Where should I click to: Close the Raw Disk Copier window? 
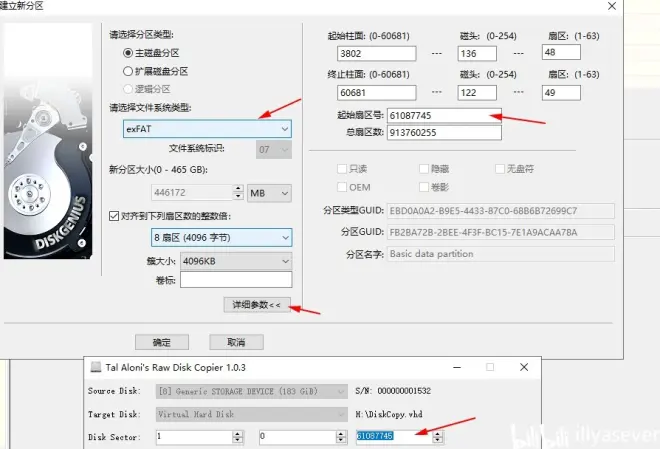click(524, 367)
